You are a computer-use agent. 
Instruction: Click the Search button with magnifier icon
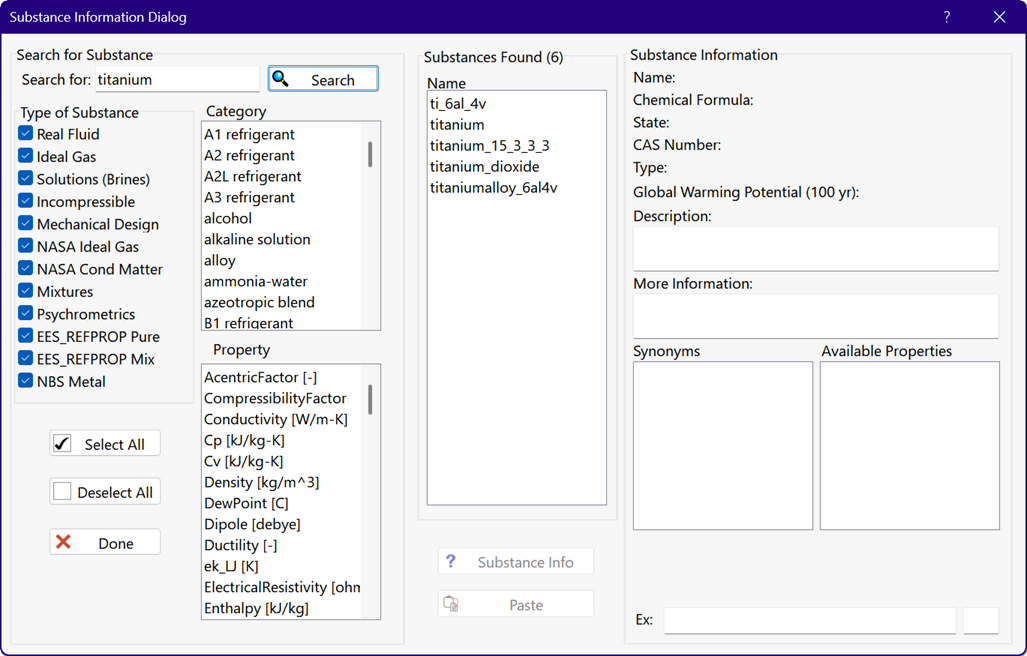323,79
